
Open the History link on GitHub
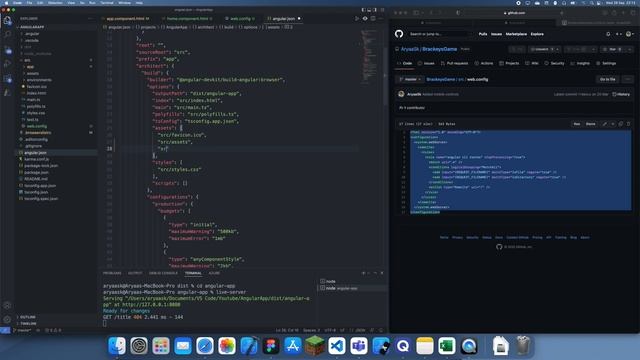pyautogui.click(x=621, y=94)
